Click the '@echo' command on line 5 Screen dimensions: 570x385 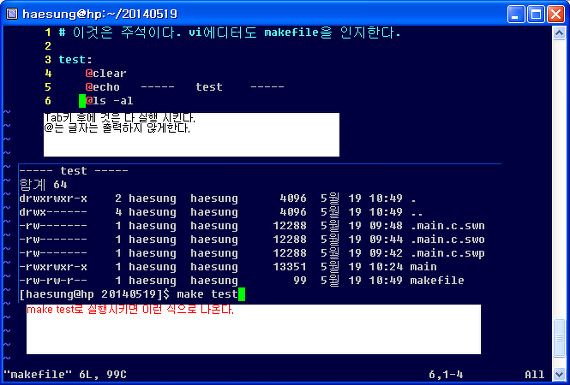tap(103, 87)
